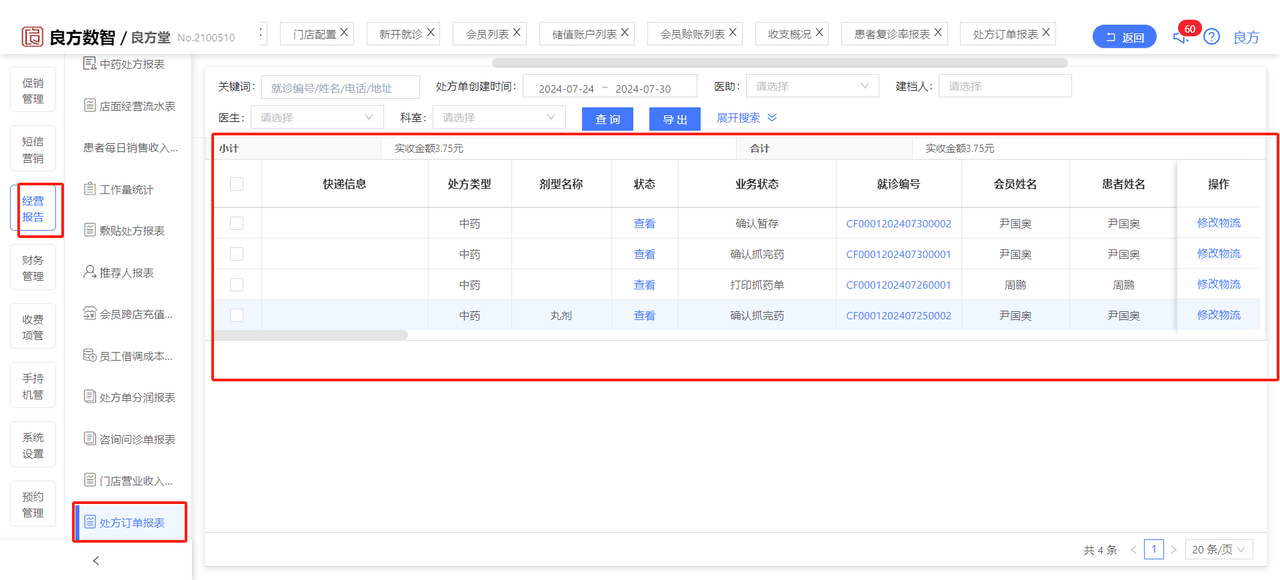Open visit number CF0001202407300002 link

898,224
